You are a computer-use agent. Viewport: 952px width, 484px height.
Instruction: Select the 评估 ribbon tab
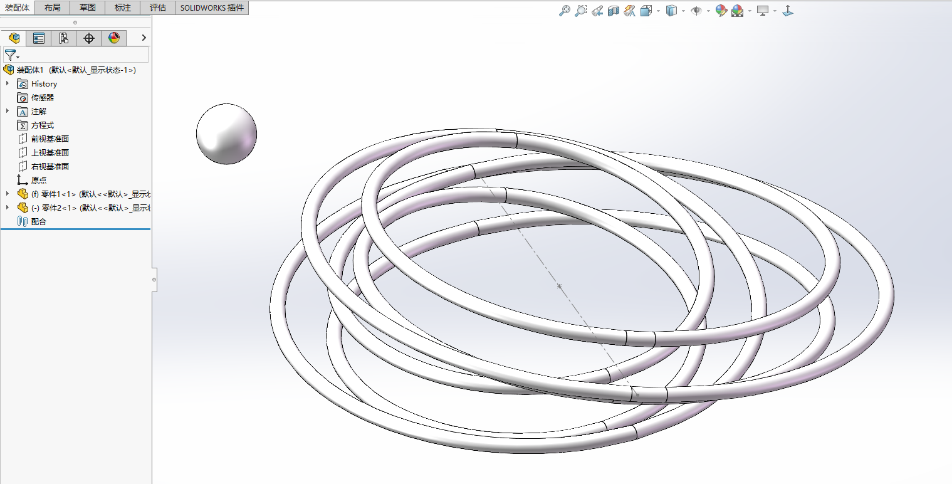pyautogui.click(x=158, y=7)
